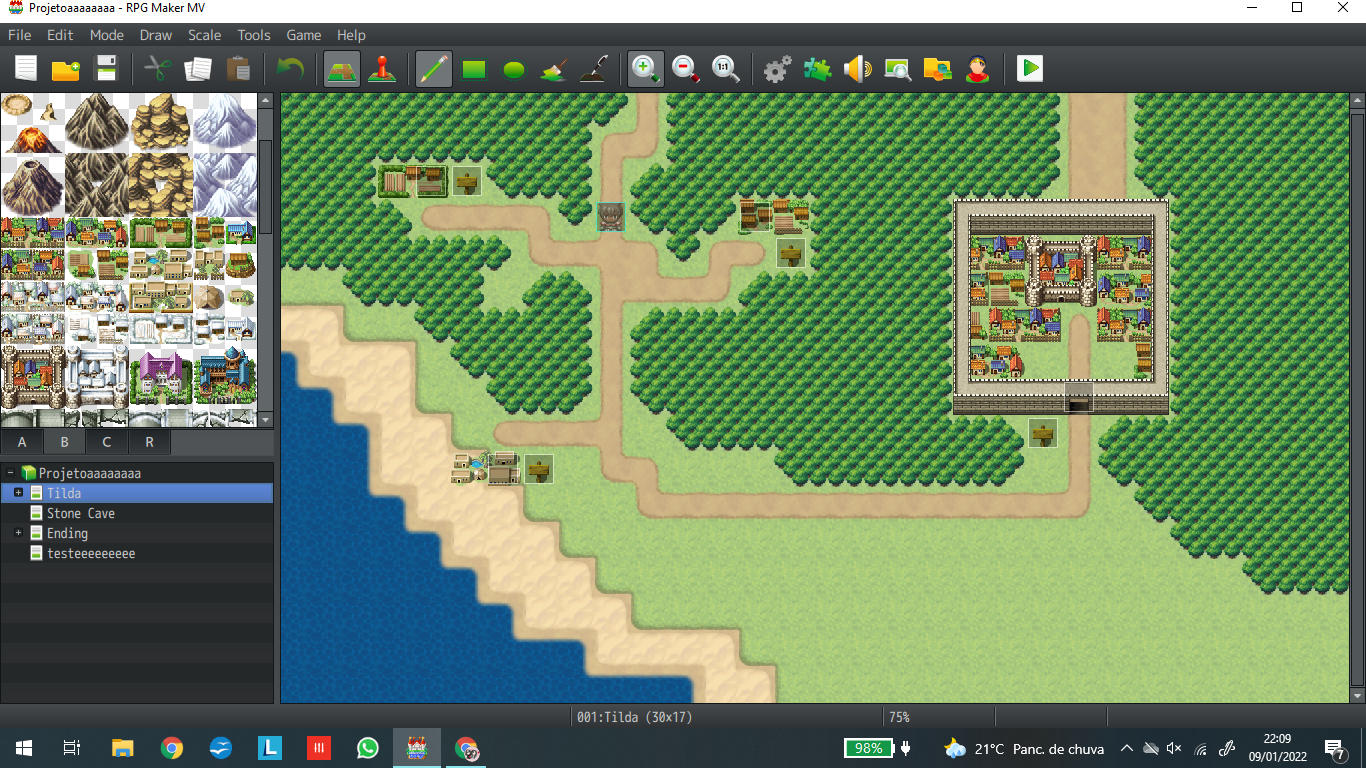Image resolution: width=1366 pixels, height=768 pixels.
Task: Switch to tileset tab C
Action: click(107, 442)
